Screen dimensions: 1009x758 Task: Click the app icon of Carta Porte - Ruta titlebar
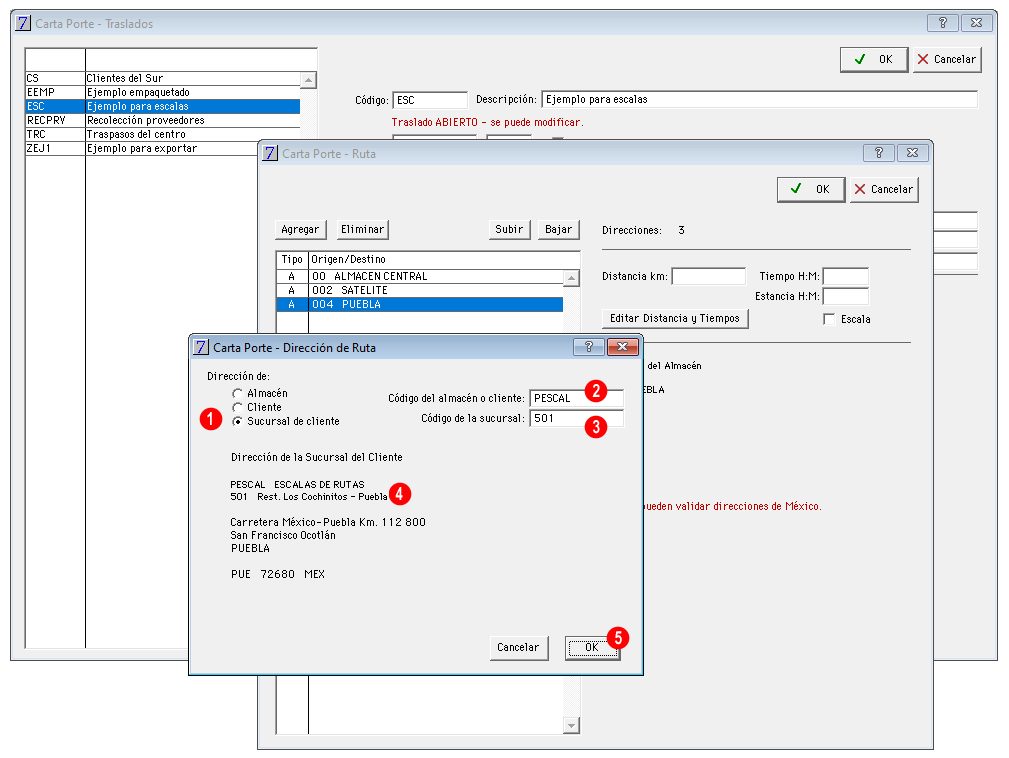tap(270, 153)
